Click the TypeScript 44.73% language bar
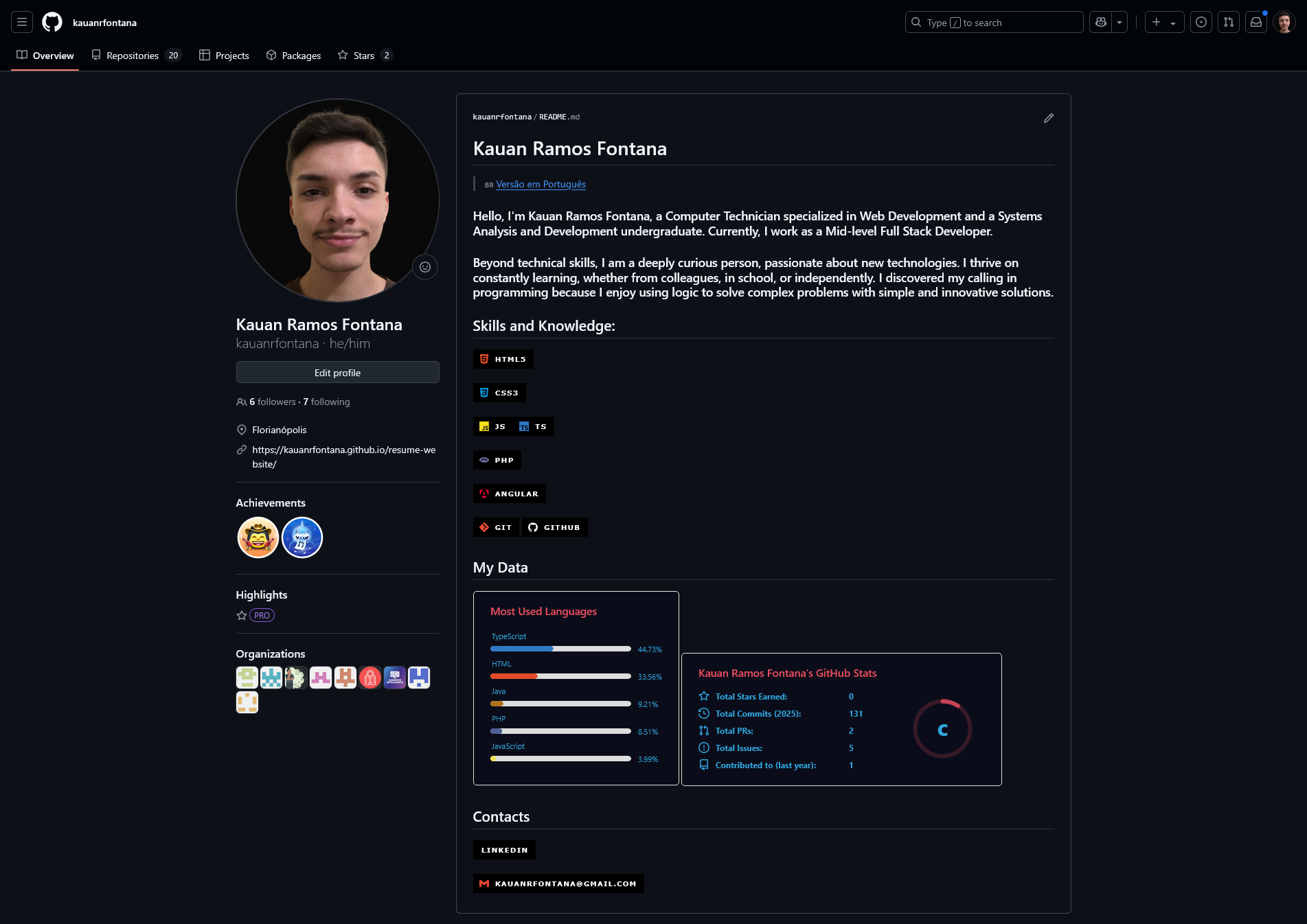The image size is (1307, 924). 560,649
